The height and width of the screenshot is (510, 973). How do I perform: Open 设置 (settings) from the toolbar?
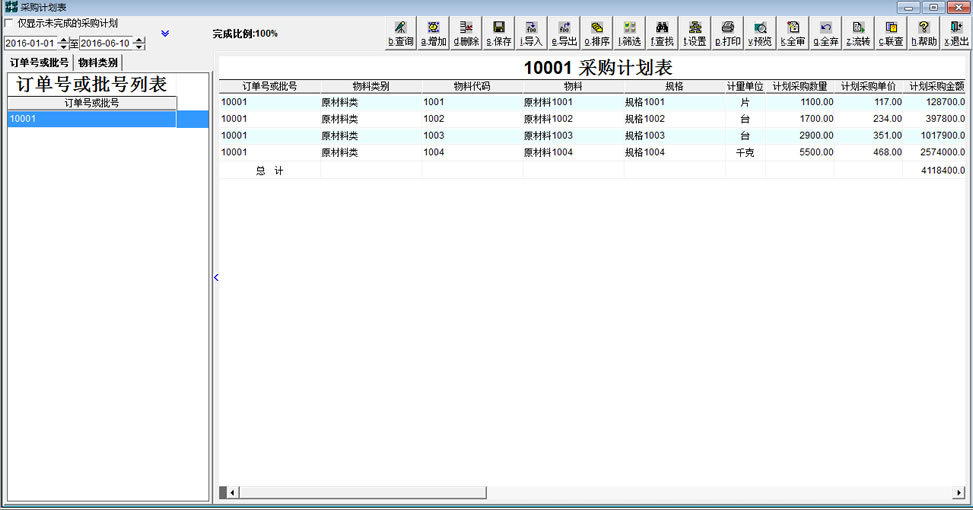click(x=694, y=34)
